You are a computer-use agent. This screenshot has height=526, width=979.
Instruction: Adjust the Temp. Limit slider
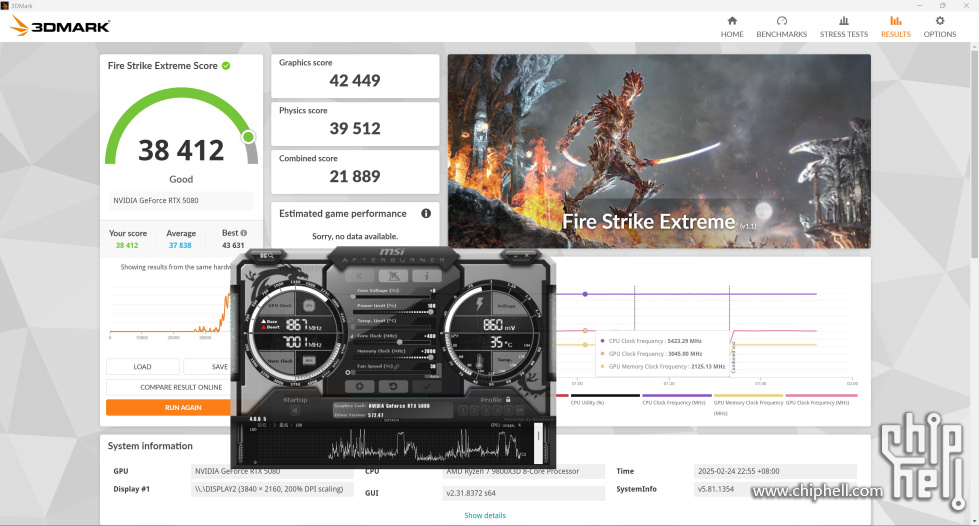tap(391, 327)
